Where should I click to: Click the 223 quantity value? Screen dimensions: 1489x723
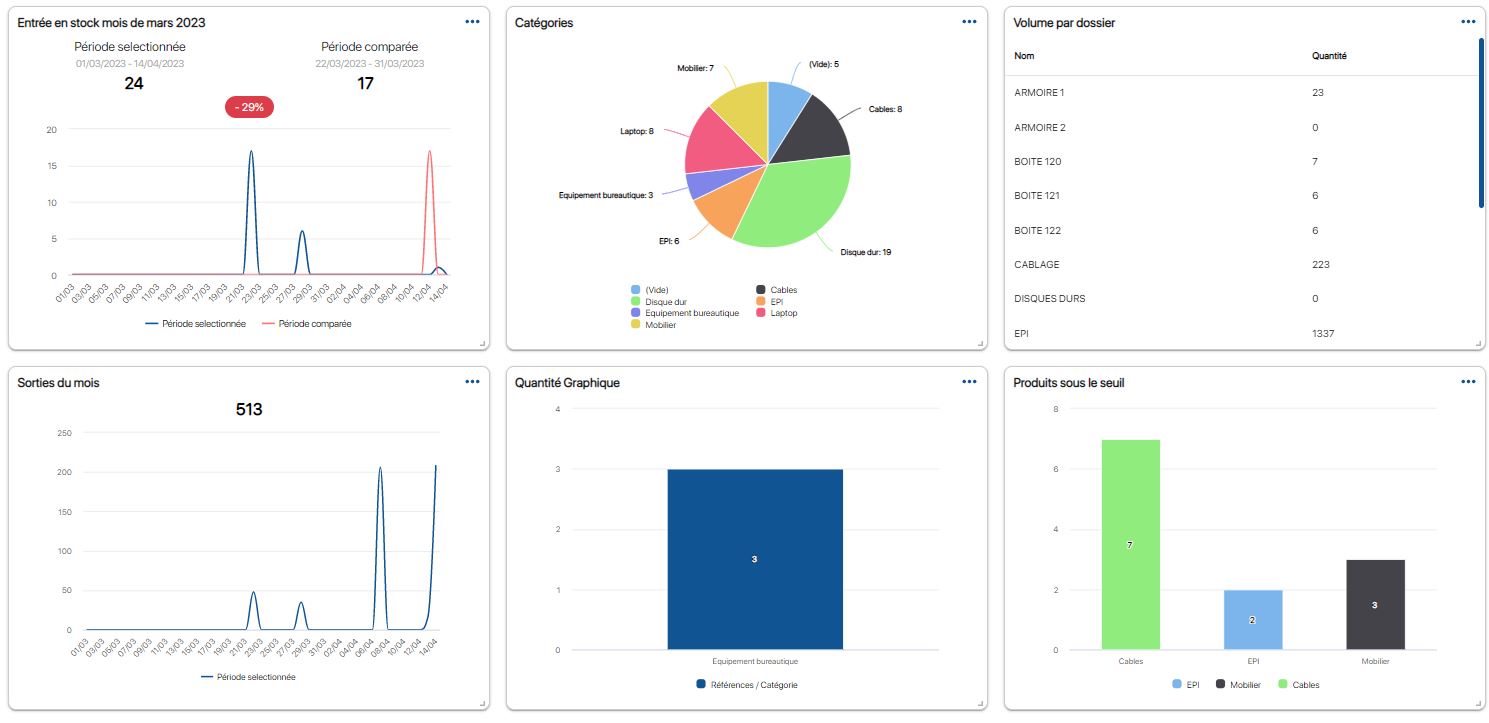coord(1321,264)
